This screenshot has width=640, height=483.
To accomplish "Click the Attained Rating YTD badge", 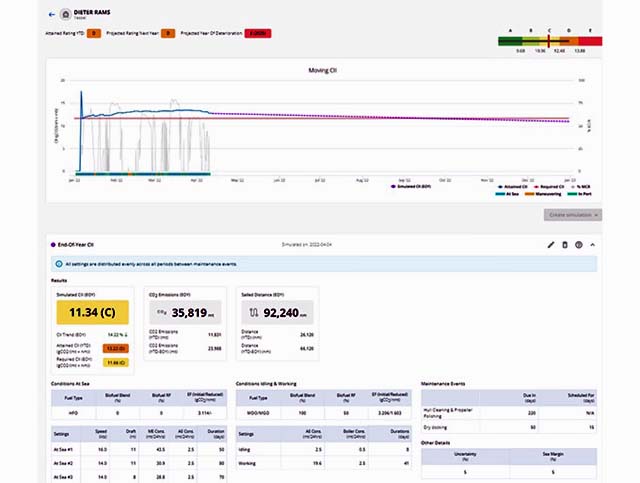I will pyautogui.click(x=93, y=34).
